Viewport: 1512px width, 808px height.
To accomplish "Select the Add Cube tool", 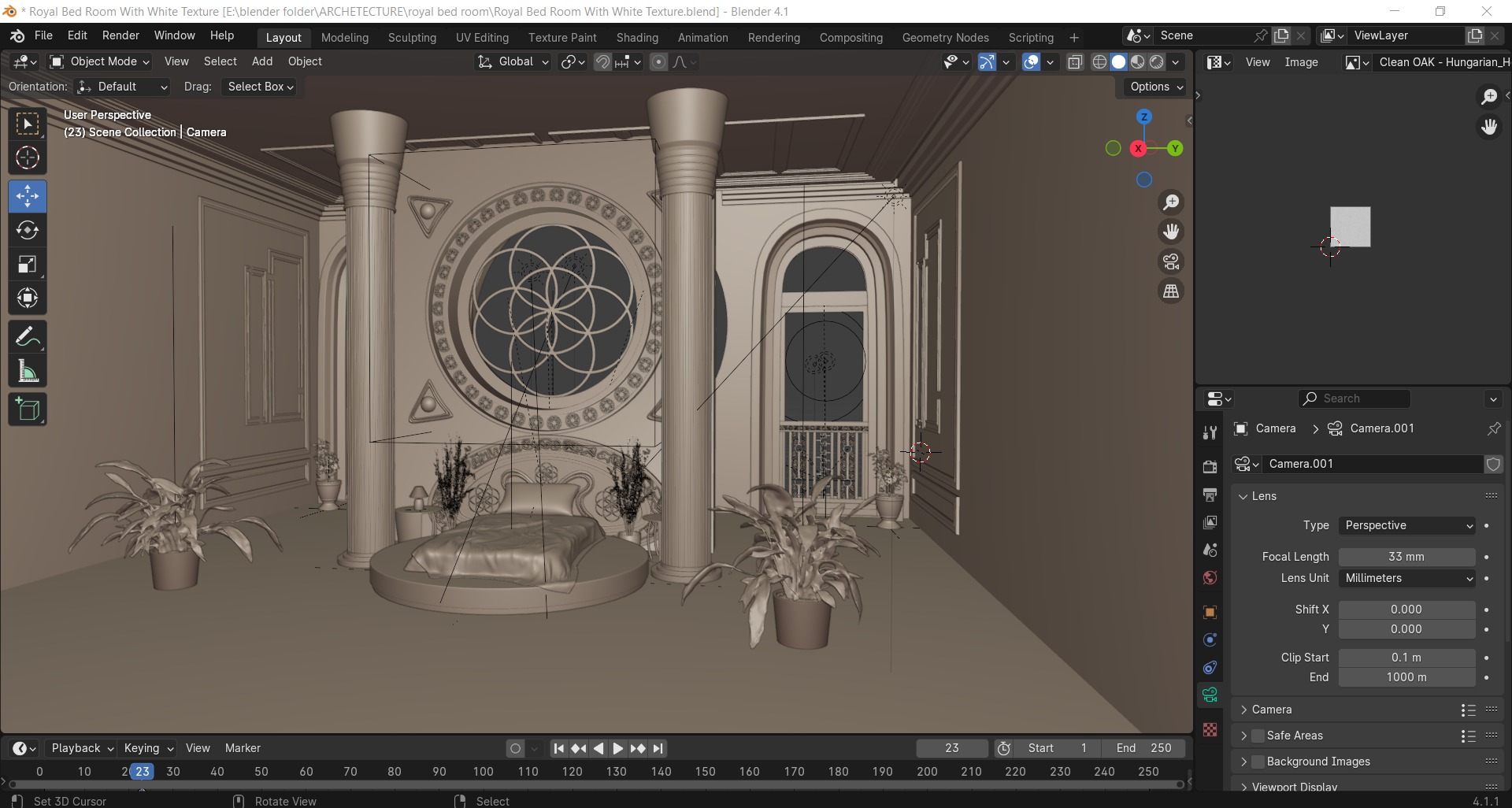I will pos(28,410).
